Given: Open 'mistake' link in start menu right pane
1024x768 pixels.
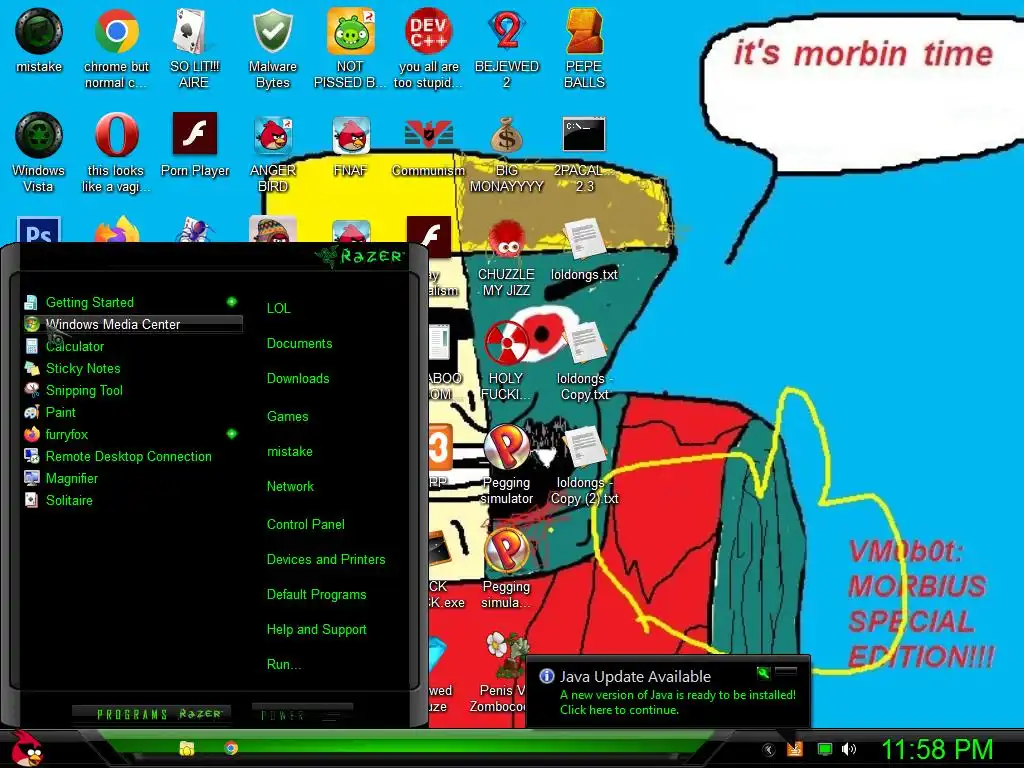Looking at the screenshot, I should click(289, 451).
